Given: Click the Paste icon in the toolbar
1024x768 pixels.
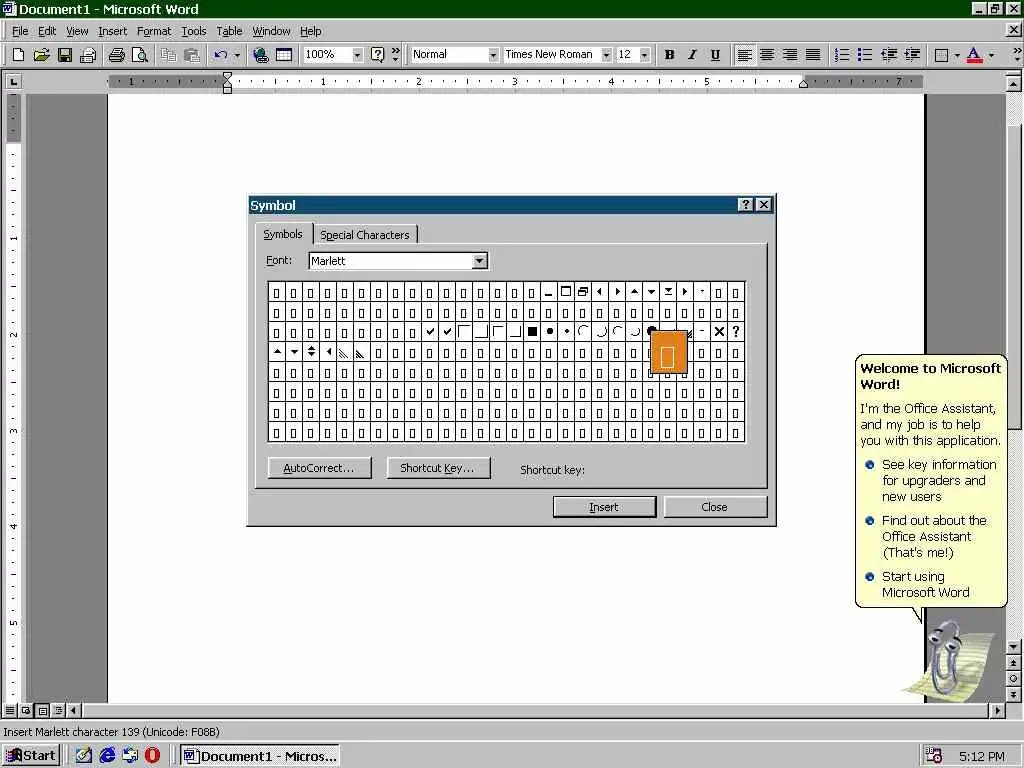Looking at the screenshot, I should click(191, 55).
